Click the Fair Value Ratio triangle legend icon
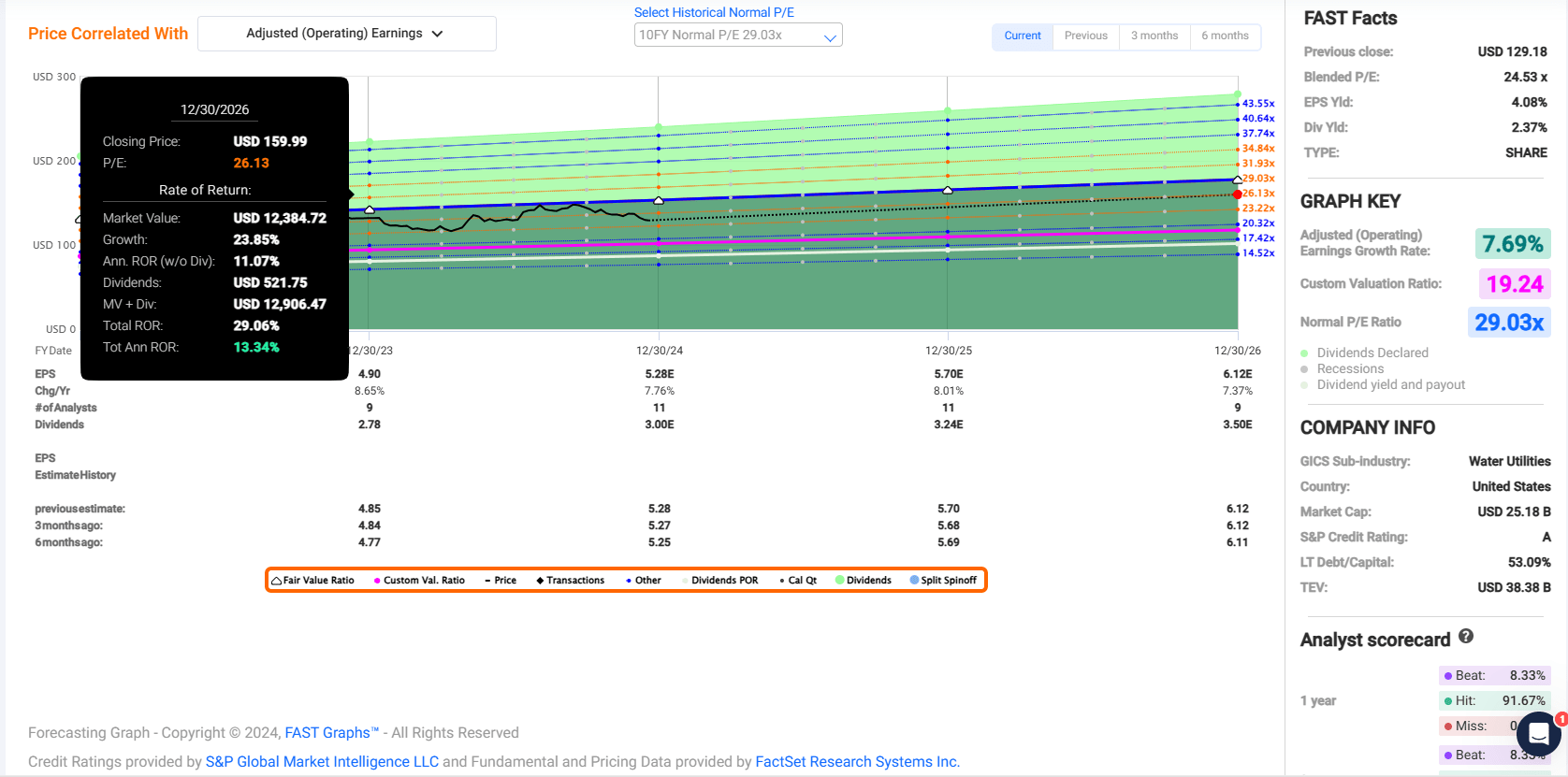 (277, 581)
